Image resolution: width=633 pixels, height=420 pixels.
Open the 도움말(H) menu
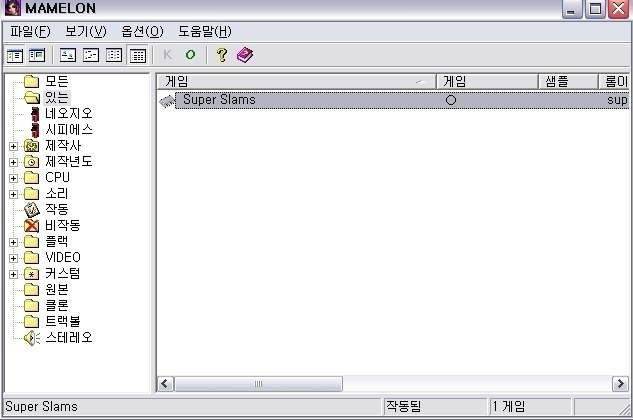pyautogui.click(x=205, y=32)
